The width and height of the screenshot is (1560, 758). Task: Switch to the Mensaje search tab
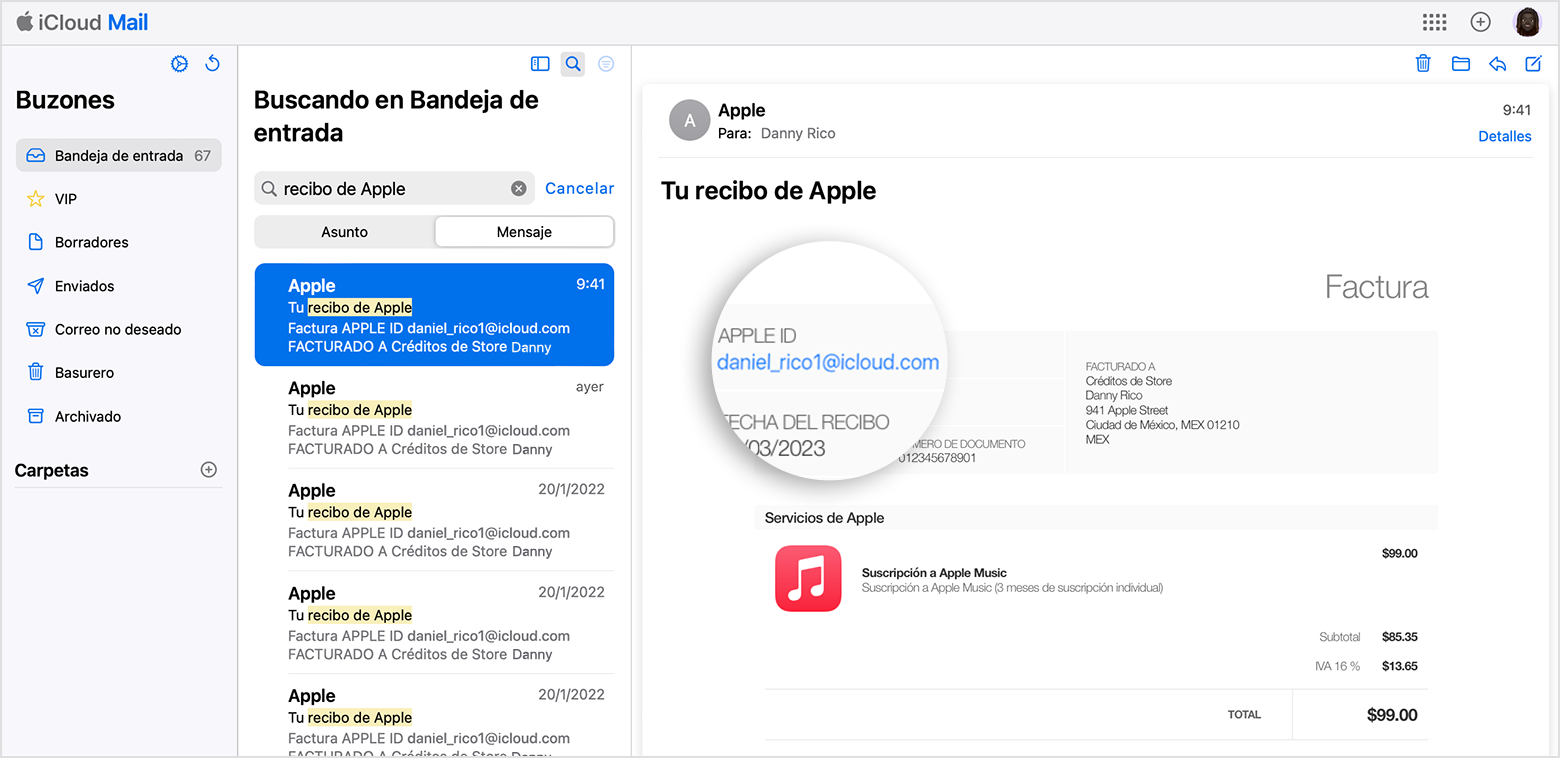click(524, 232)
